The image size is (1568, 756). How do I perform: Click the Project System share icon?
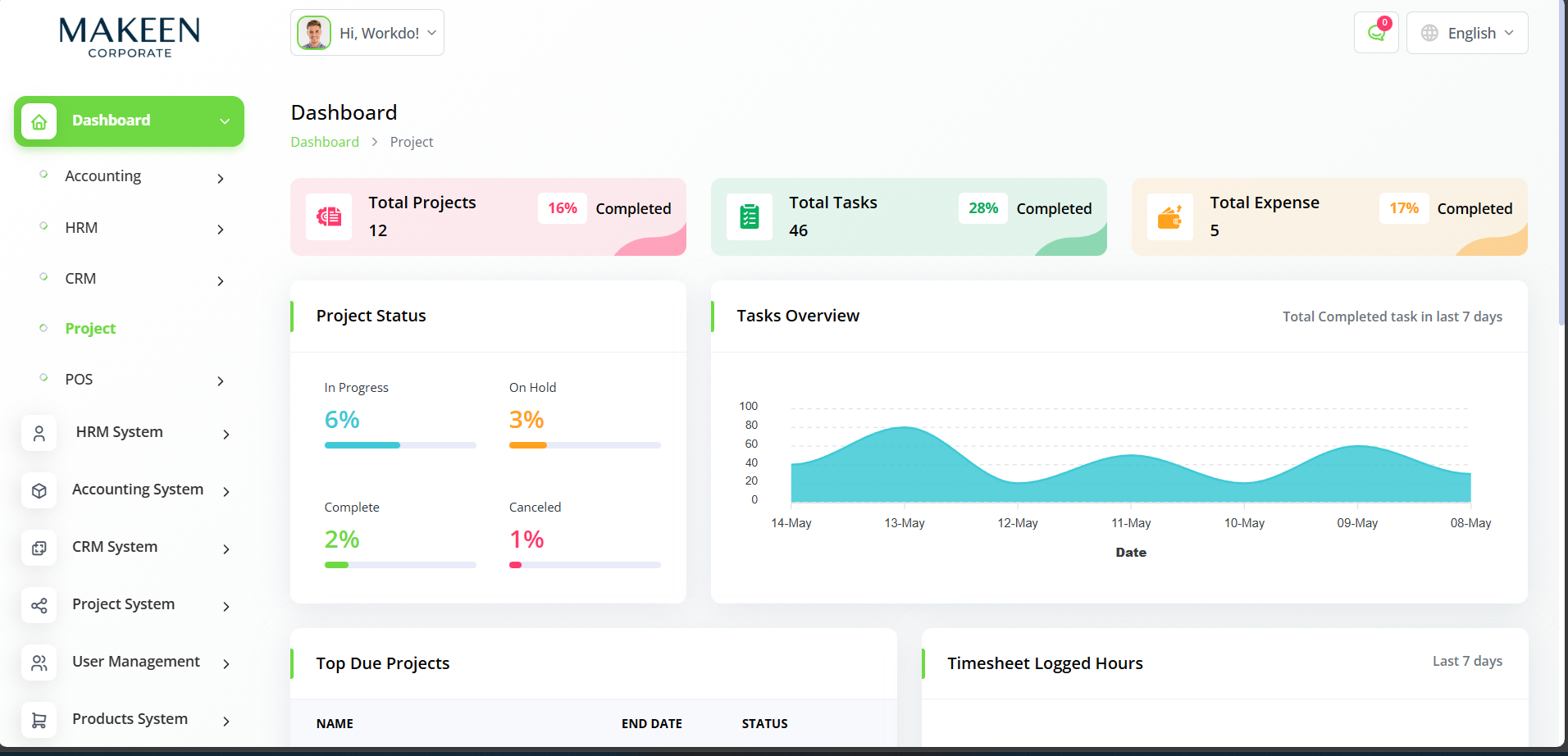[x=39, y=605]
